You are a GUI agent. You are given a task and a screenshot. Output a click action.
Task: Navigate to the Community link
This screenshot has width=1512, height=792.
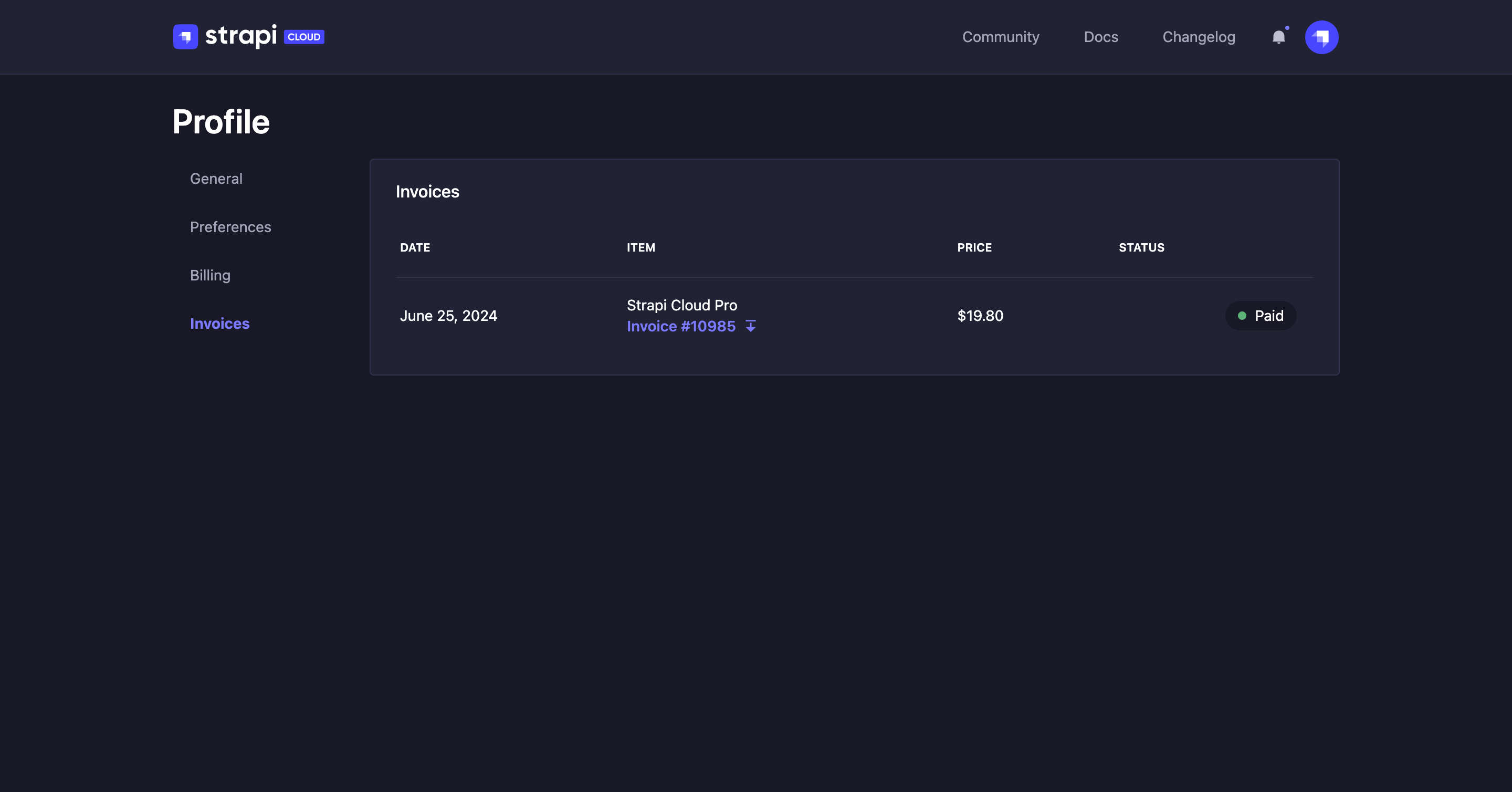pyautogui.click(x=1000, y=37)
